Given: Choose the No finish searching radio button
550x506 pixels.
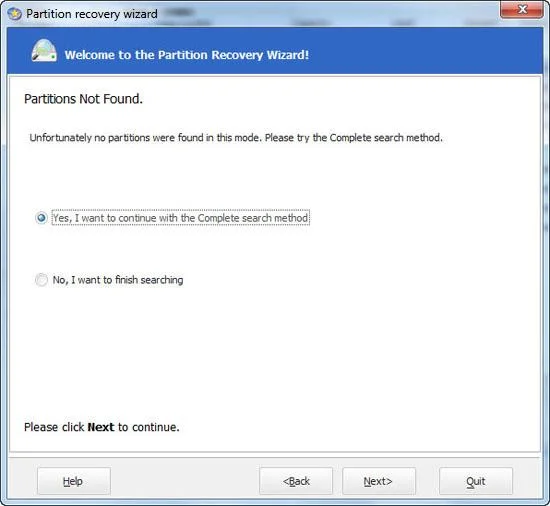Looking at the screenshot, I should point(41,279).
